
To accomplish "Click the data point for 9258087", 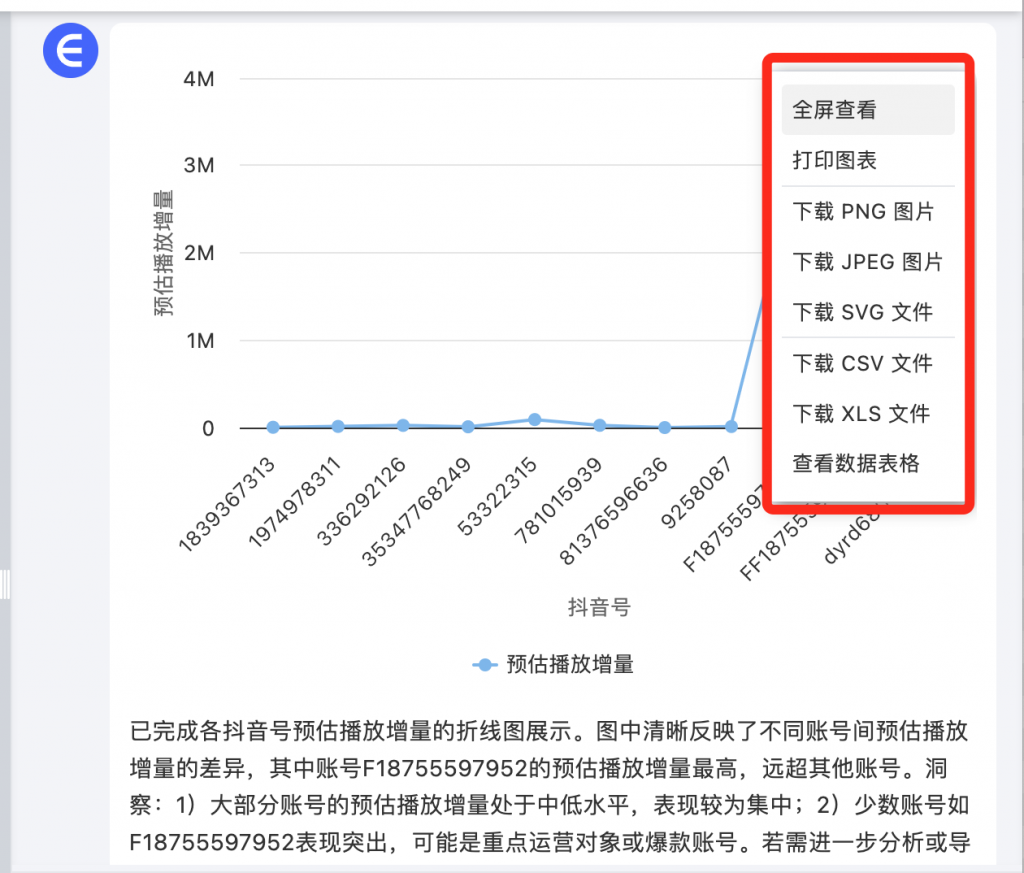I will click(x=731, y=426).
